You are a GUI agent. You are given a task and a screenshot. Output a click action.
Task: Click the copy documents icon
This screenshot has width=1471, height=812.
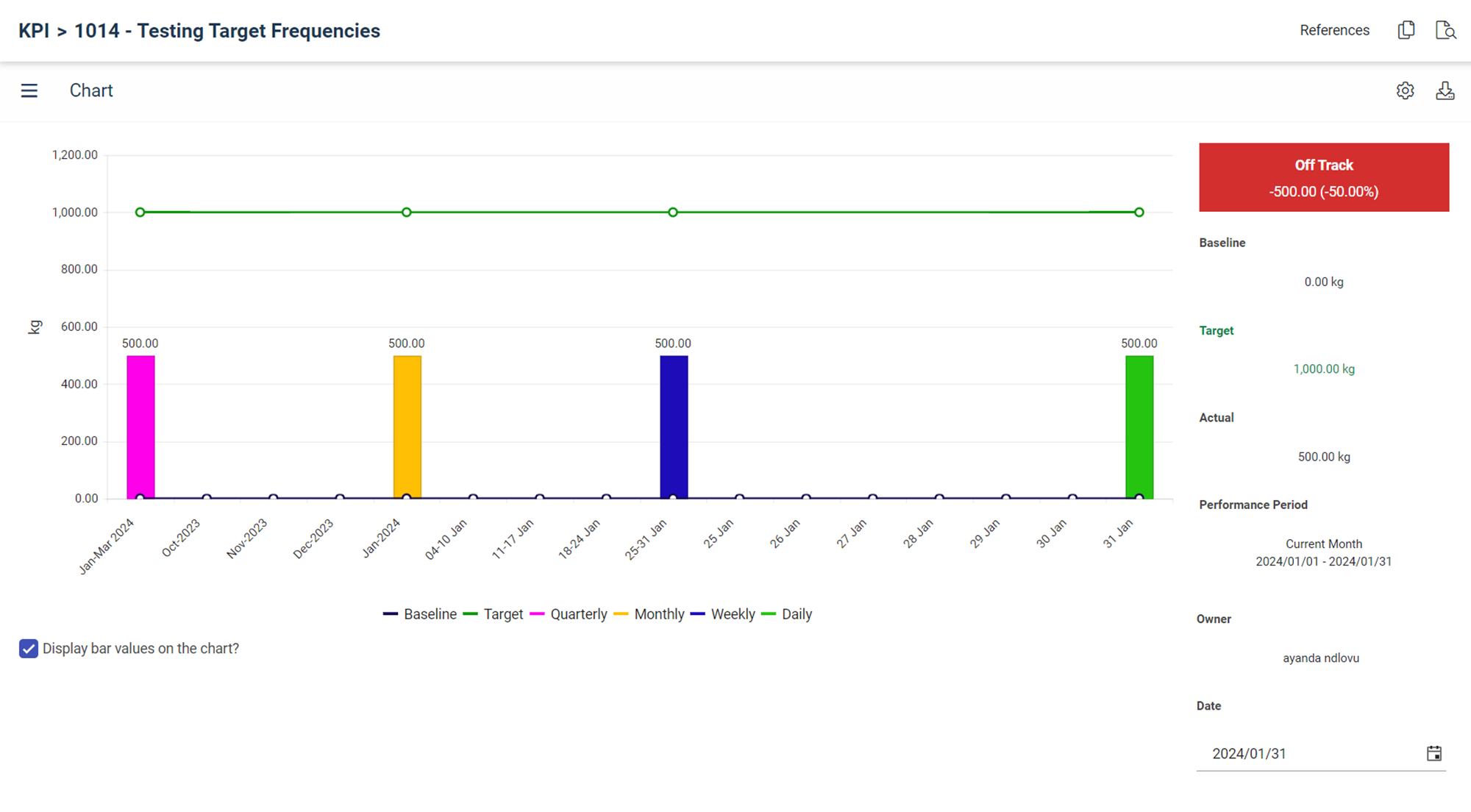1406,30
